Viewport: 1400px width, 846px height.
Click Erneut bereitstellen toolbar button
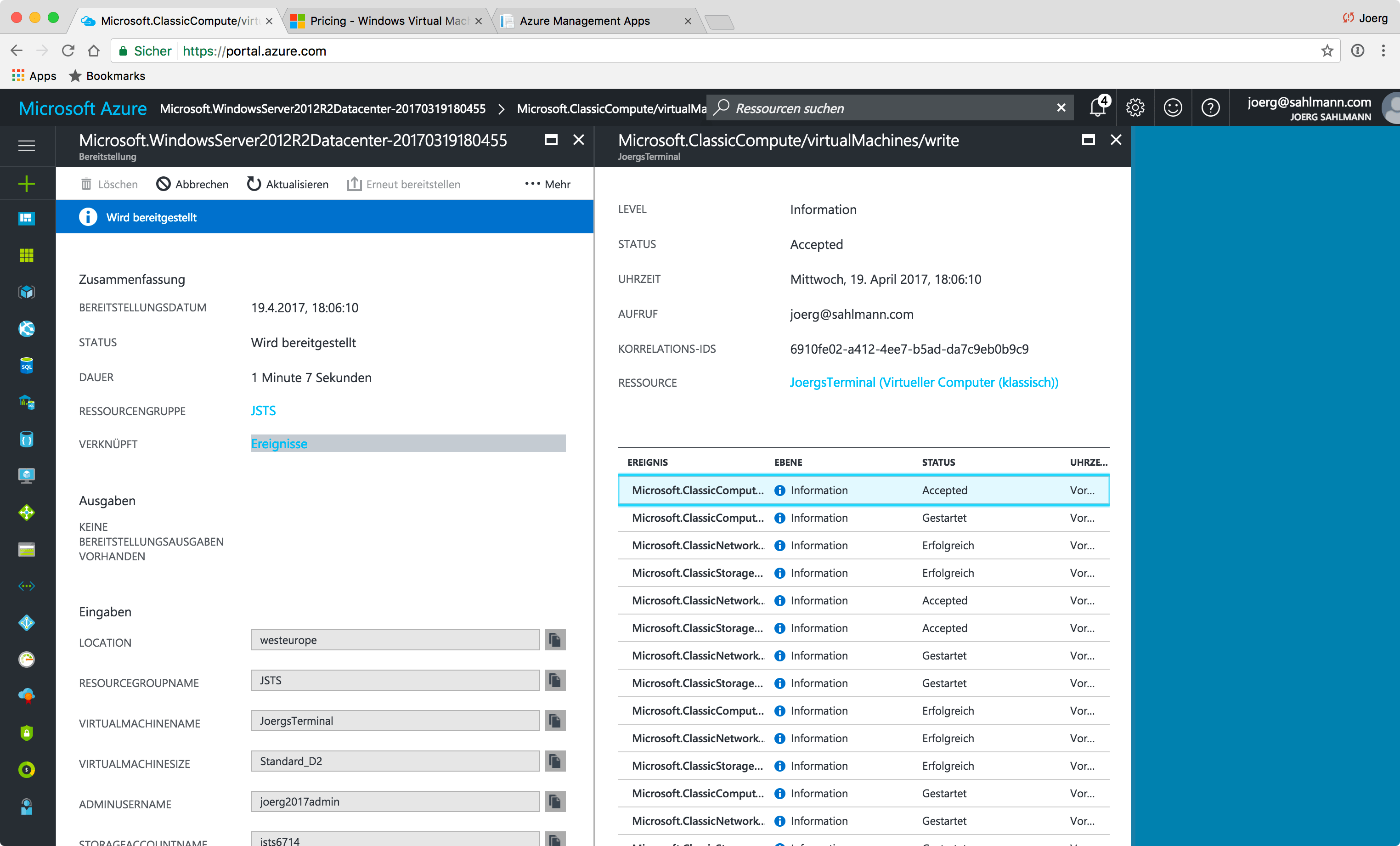tap(403, 184)
